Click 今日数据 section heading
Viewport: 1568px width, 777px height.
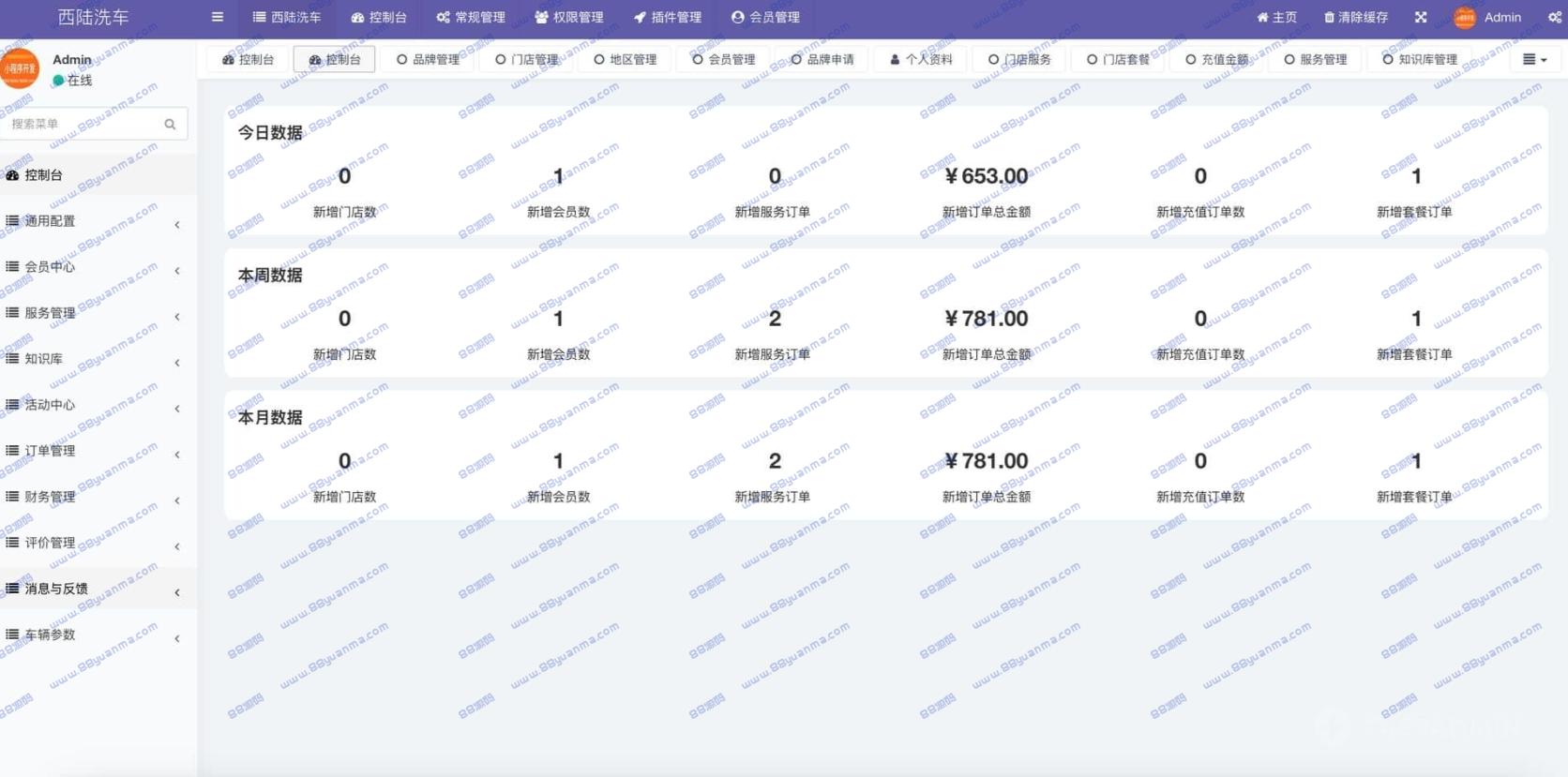coord(270,133)
